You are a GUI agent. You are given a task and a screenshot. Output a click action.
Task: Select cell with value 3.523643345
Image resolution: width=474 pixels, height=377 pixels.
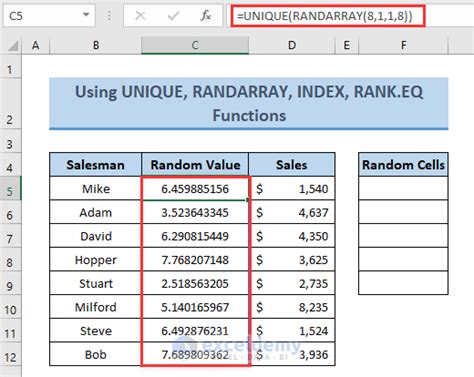(x=195, y=212)
